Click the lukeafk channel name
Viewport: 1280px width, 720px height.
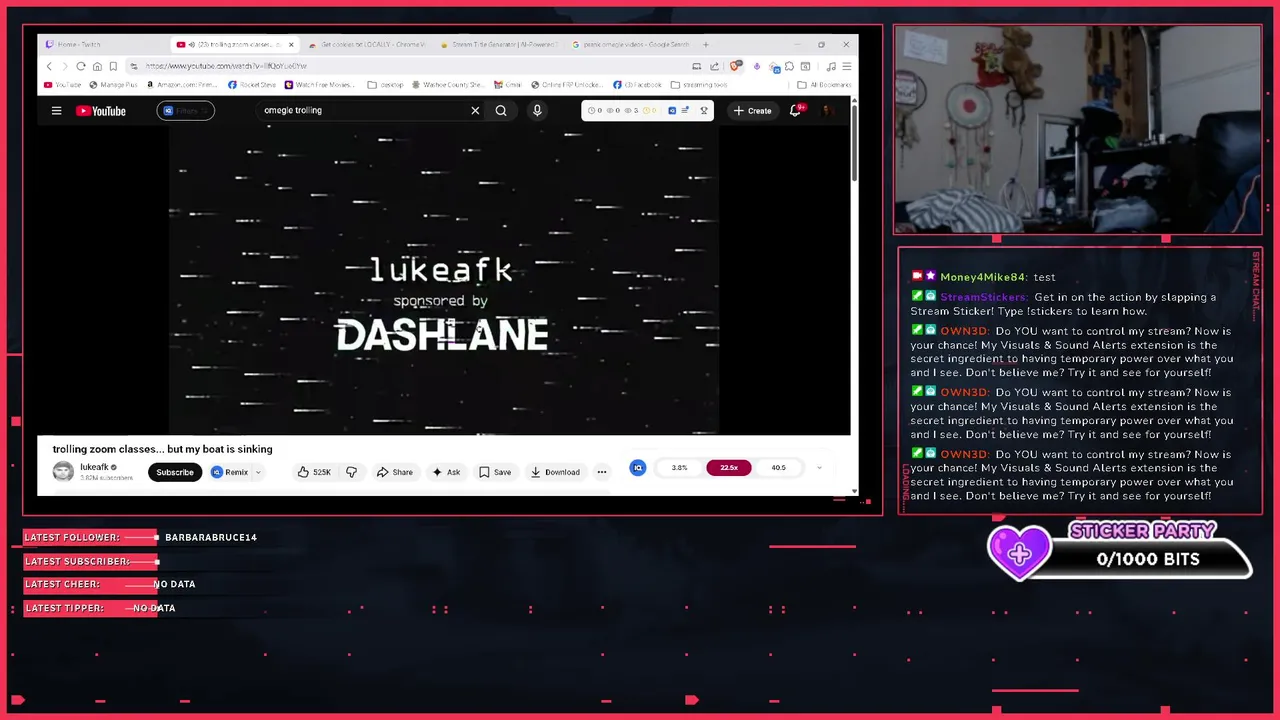94,467
